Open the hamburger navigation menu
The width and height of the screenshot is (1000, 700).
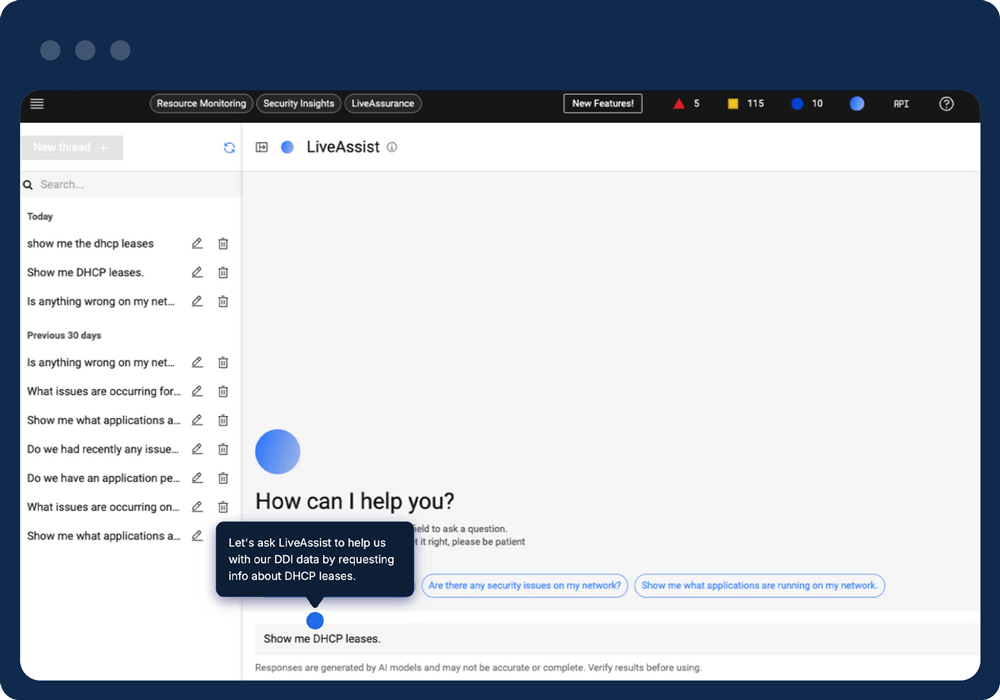[37, 104]
